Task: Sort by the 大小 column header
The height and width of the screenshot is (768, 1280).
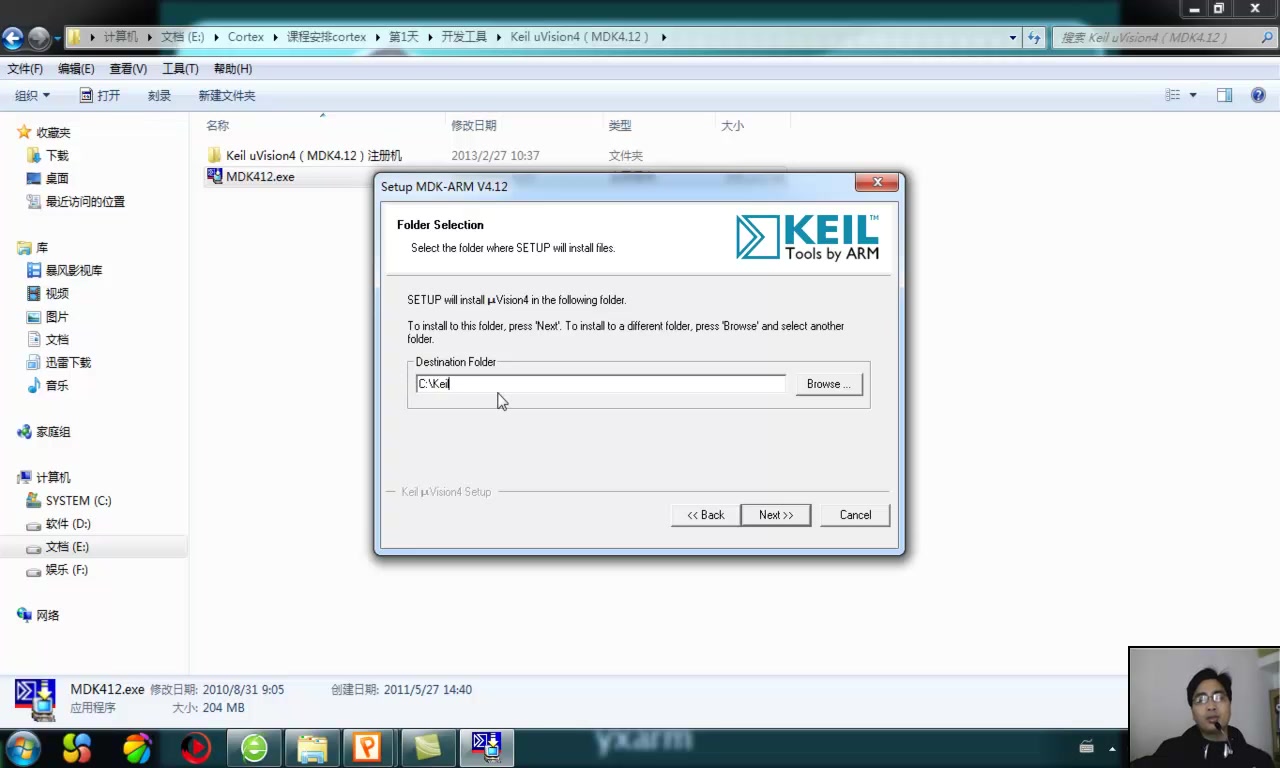Action: [x=733, y=126]
